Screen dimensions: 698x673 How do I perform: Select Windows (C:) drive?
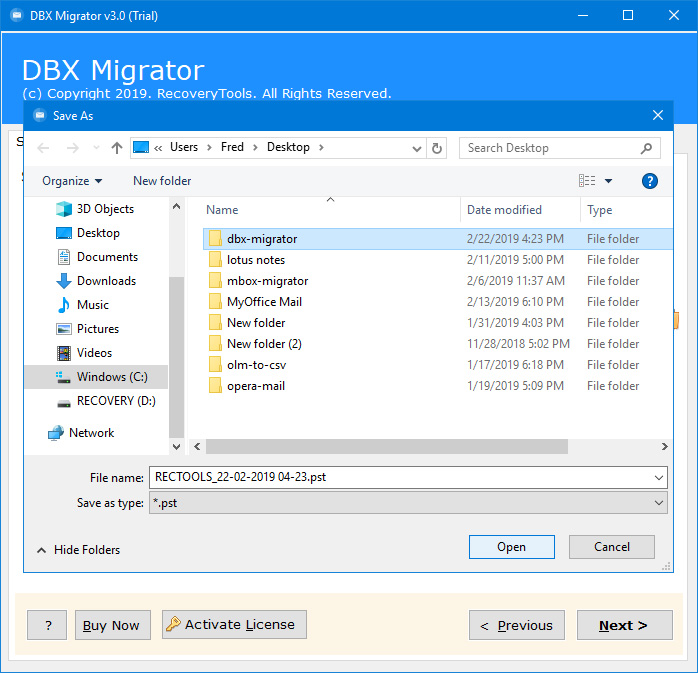[96, 377]
